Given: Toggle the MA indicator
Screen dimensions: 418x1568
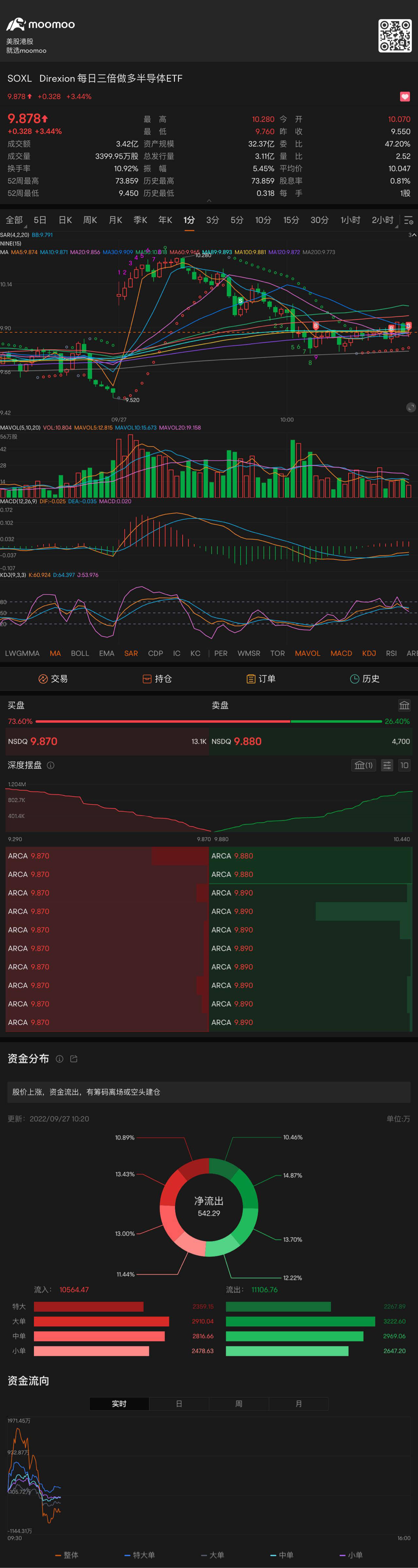Looking at the screenshot, I should [x=56, y=653].
